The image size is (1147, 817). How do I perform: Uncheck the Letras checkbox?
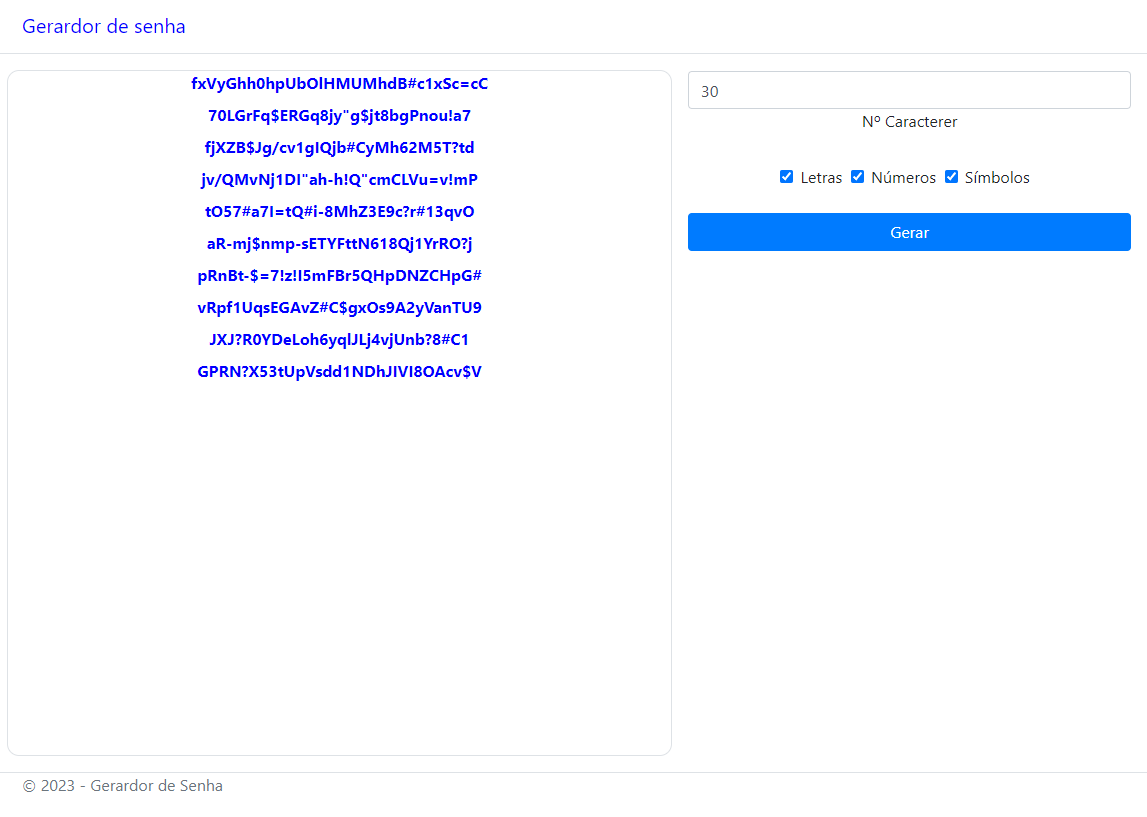(x=786, y=177)
